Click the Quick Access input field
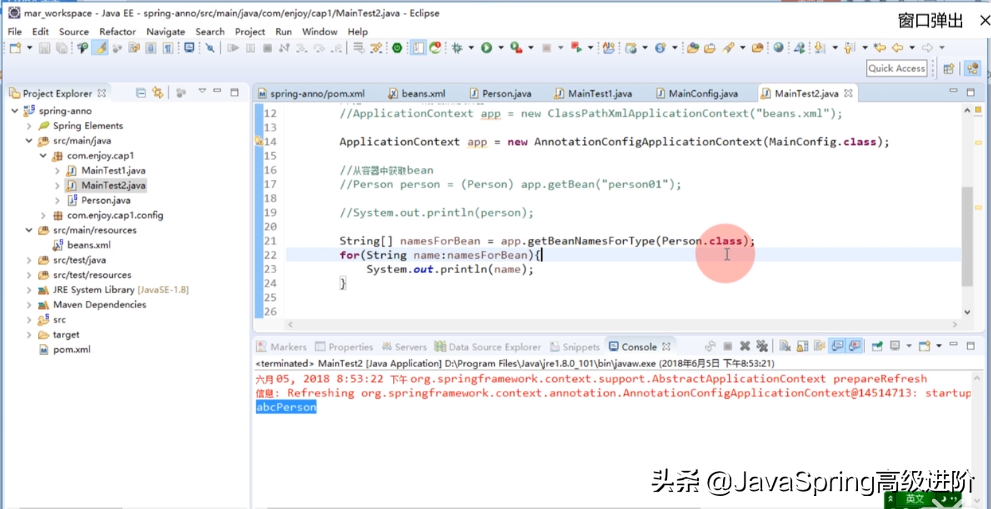Image resolution: width=991 pixels, height=509 pixels. pos(896,68)
